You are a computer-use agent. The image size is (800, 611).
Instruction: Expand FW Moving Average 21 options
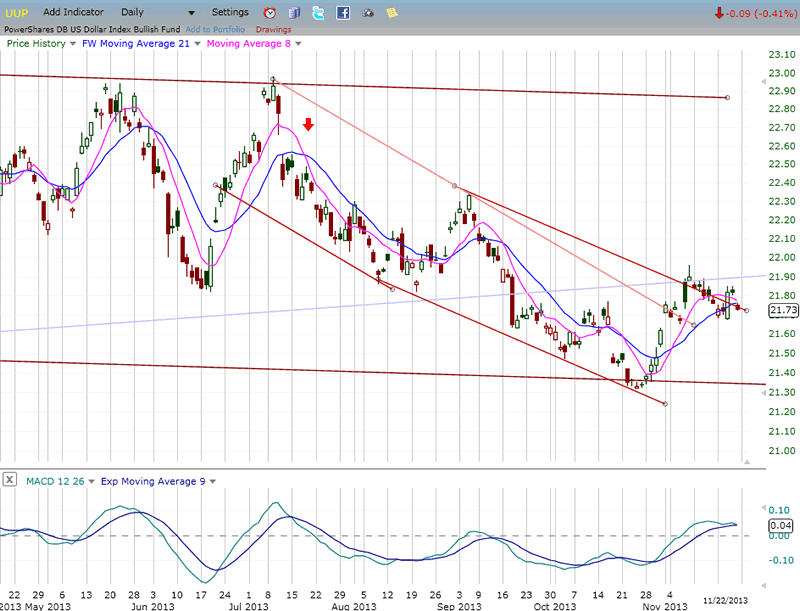pyautogui.click(x=196, y=44)
